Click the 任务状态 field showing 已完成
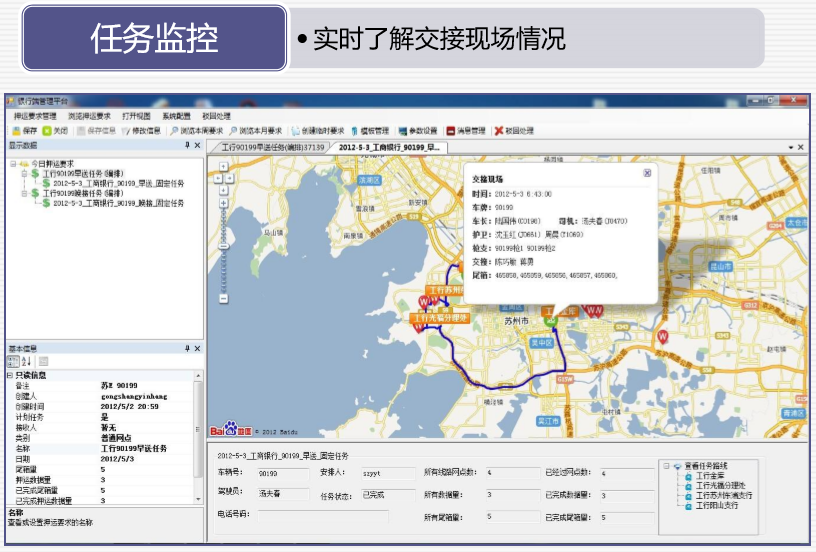The image size is (816, 552). [x=388, y=495]
